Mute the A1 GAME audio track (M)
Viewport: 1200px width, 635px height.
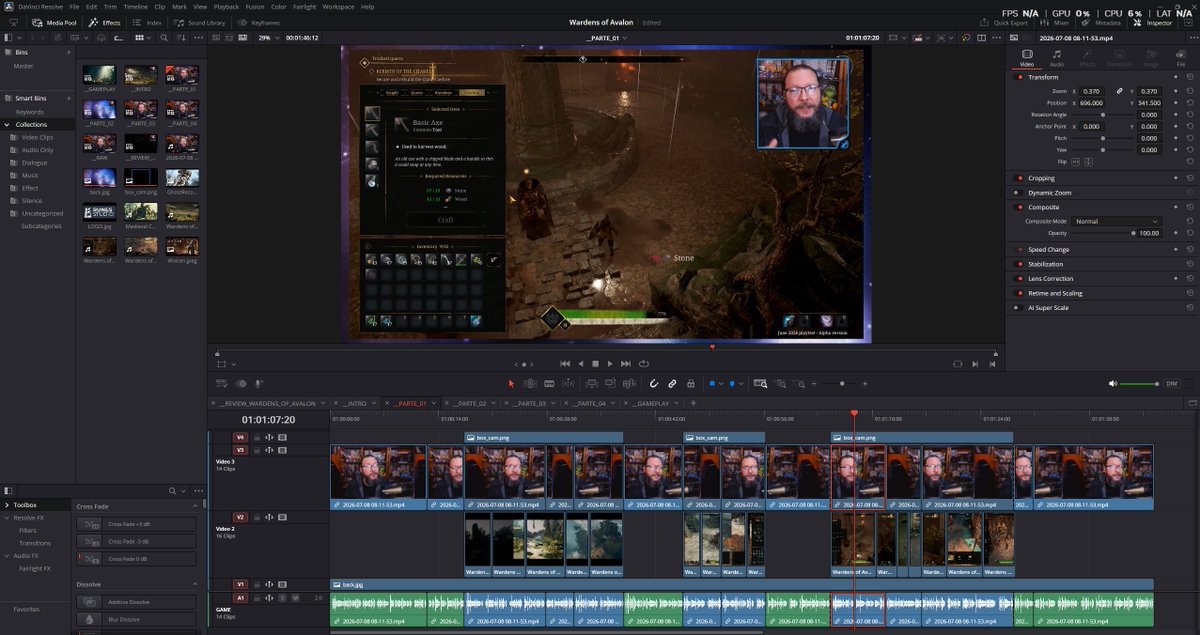[x=295, y=598]
